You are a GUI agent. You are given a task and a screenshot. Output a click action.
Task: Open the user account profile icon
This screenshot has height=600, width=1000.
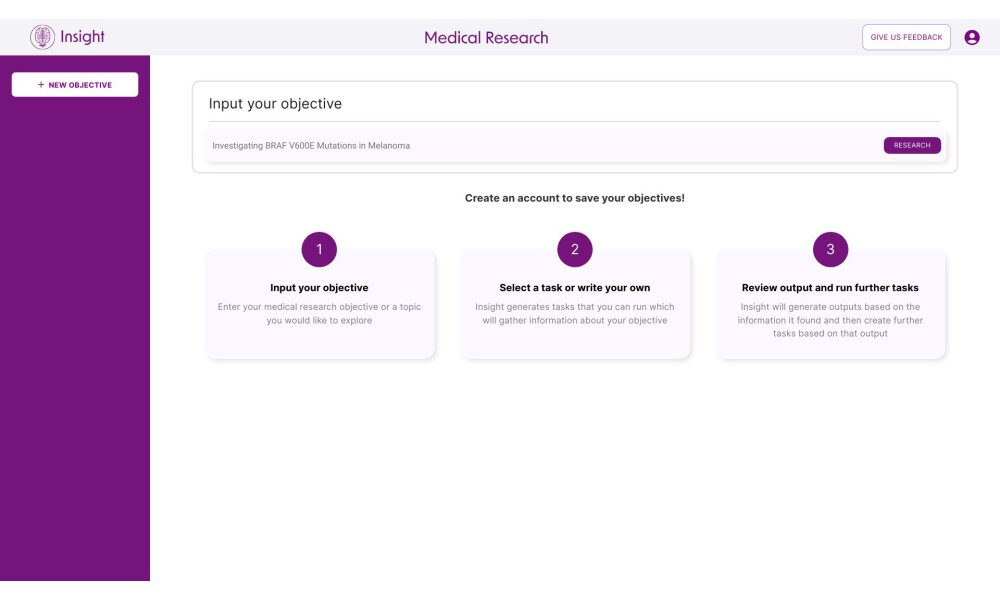tap(971, 38)
